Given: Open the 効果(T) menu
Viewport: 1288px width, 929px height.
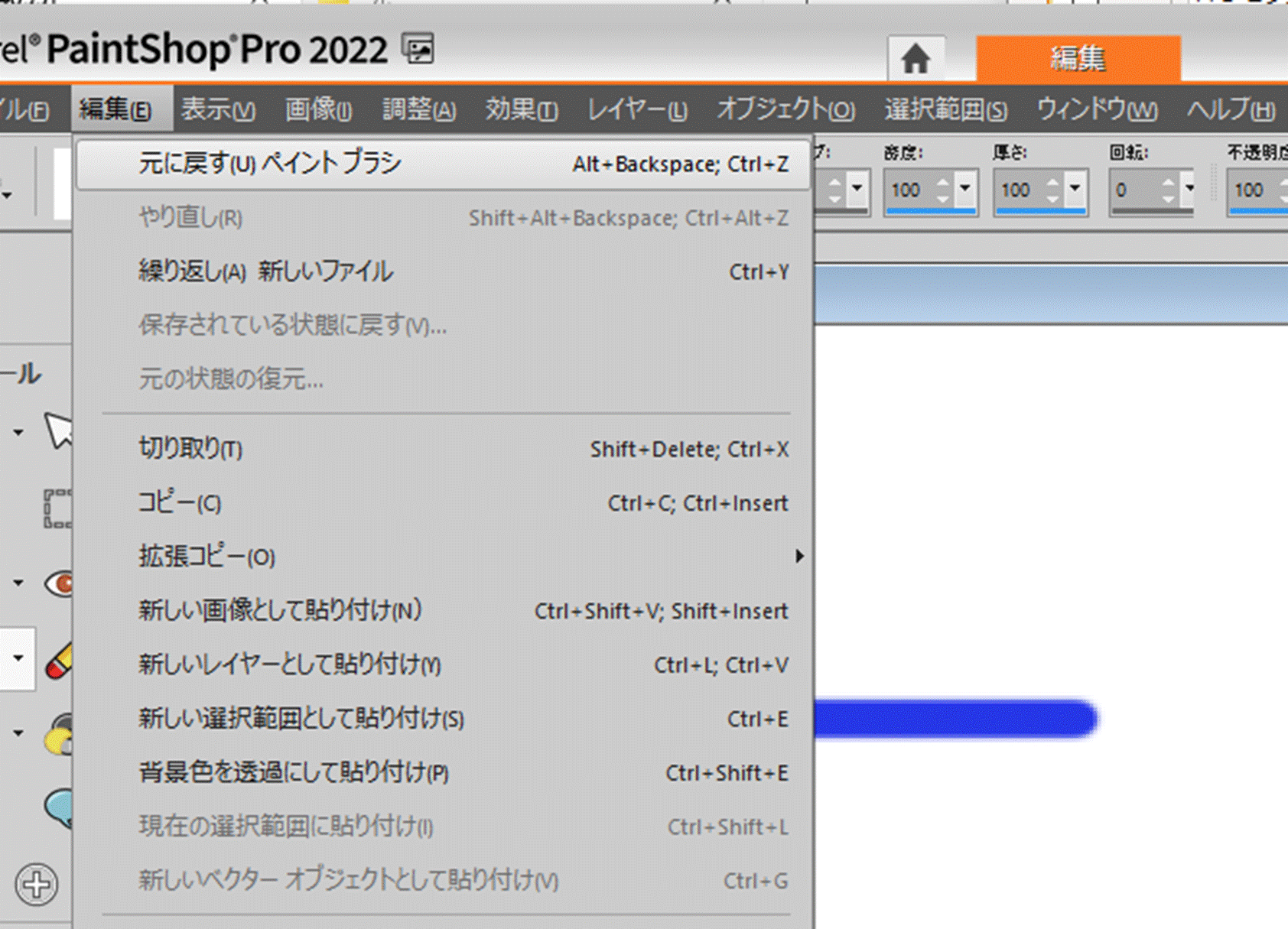Looking at the screenshot, I should click(x=522, y=109).
